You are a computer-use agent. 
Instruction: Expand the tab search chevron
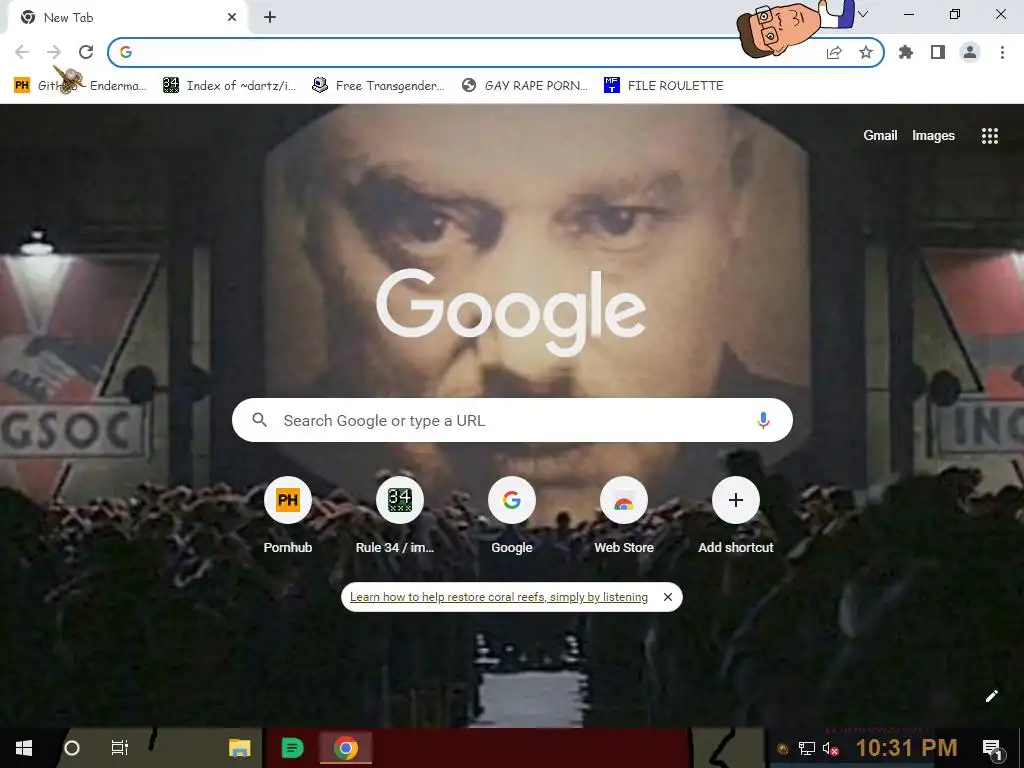pos(863,14)
